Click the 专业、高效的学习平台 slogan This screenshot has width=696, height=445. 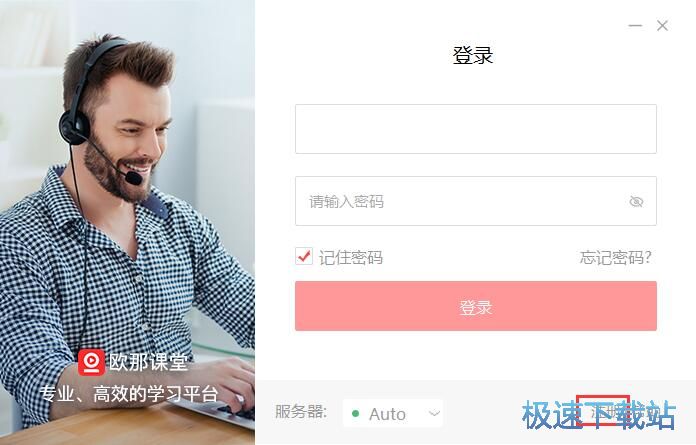(x=129, y=394)
